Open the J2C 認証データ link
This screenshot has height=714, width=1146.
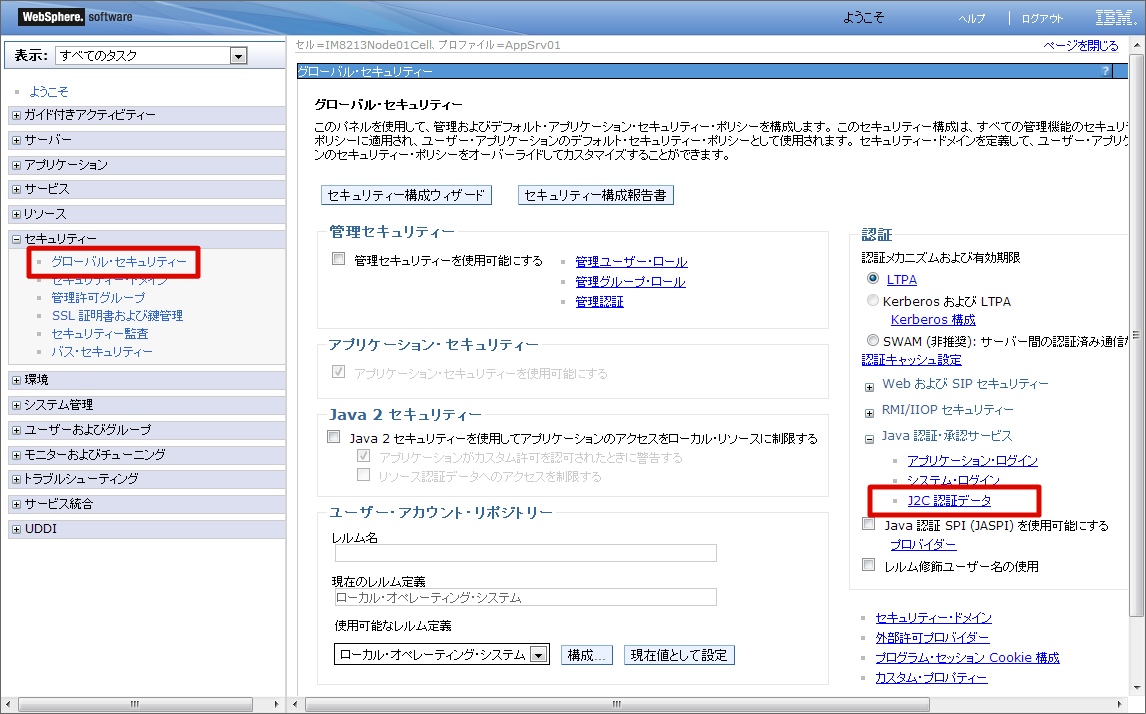(x=949, y=500)
